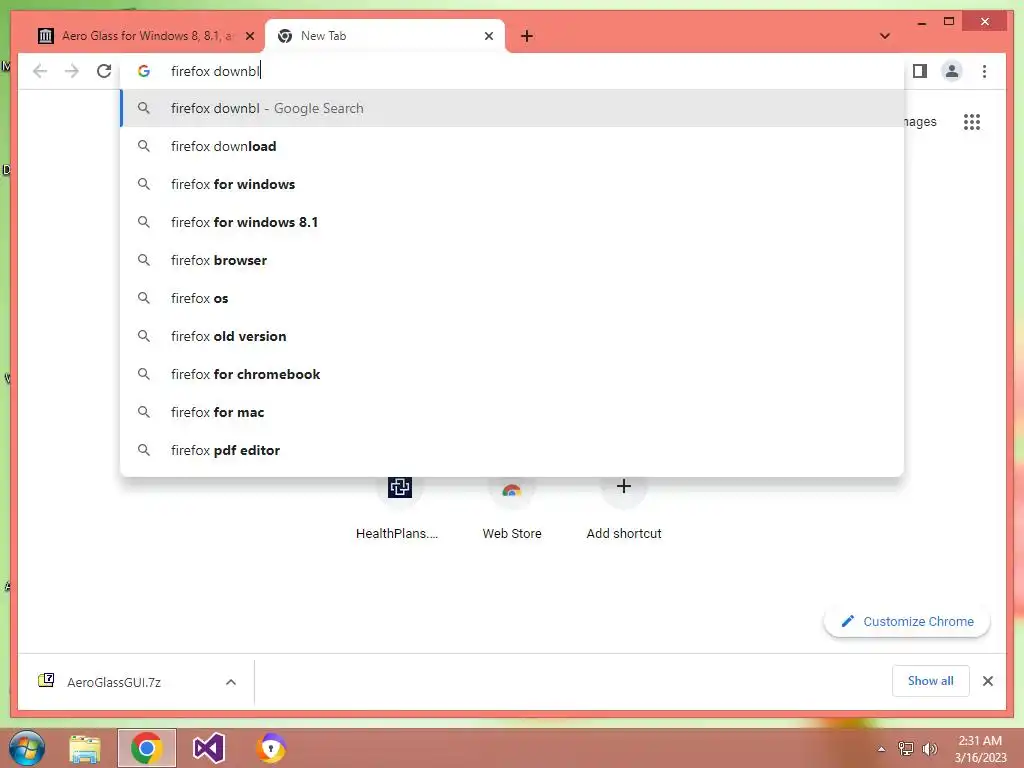Open the HealthPlans shortcut tile
The image size is (1024, 768).
399,507
